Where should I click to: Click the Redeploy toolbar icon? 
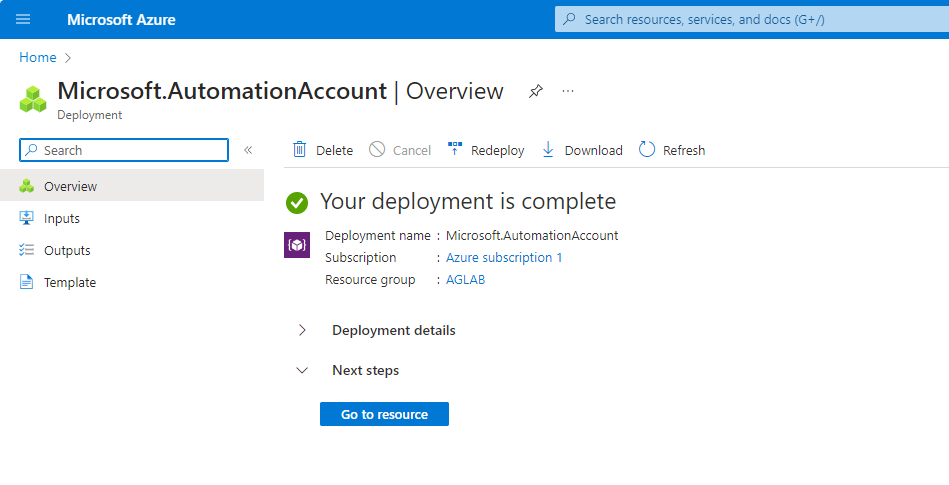point(455,150)
